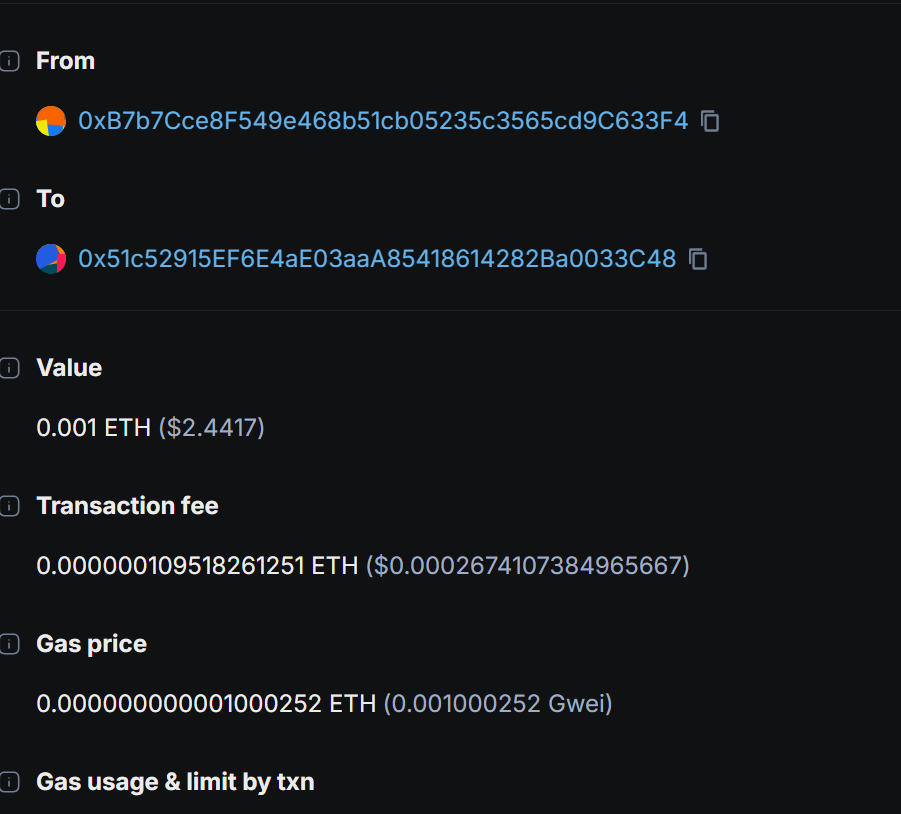901x814 pixels.
Task: Click the info icon beside To
Action: pyautogui.click(x=10, y=199)
